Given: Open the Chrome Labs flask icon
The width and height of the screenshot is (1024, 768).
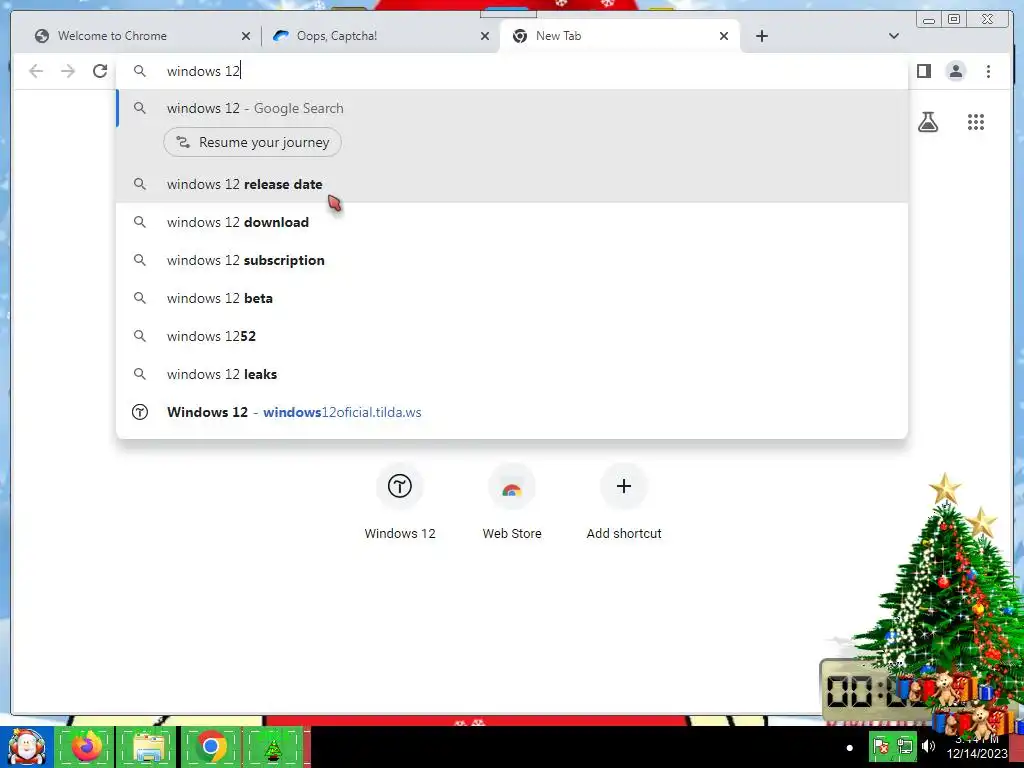Looking at the screenshot, I should (928, 122).
